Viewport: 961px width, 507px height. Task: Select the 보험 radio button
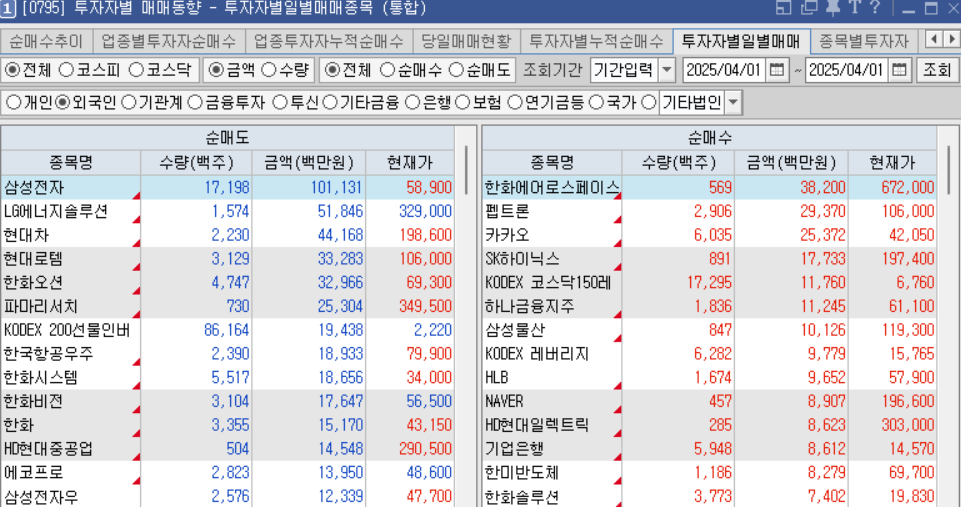[x=463, y=102]
